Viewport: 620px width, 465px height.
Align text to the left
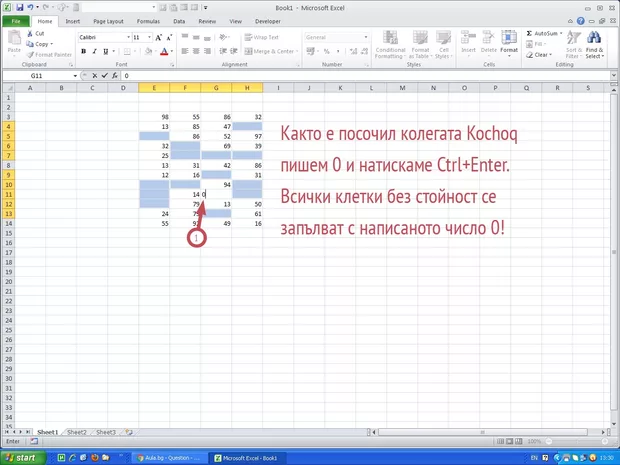pyautogui.click(x=185, y=51)
